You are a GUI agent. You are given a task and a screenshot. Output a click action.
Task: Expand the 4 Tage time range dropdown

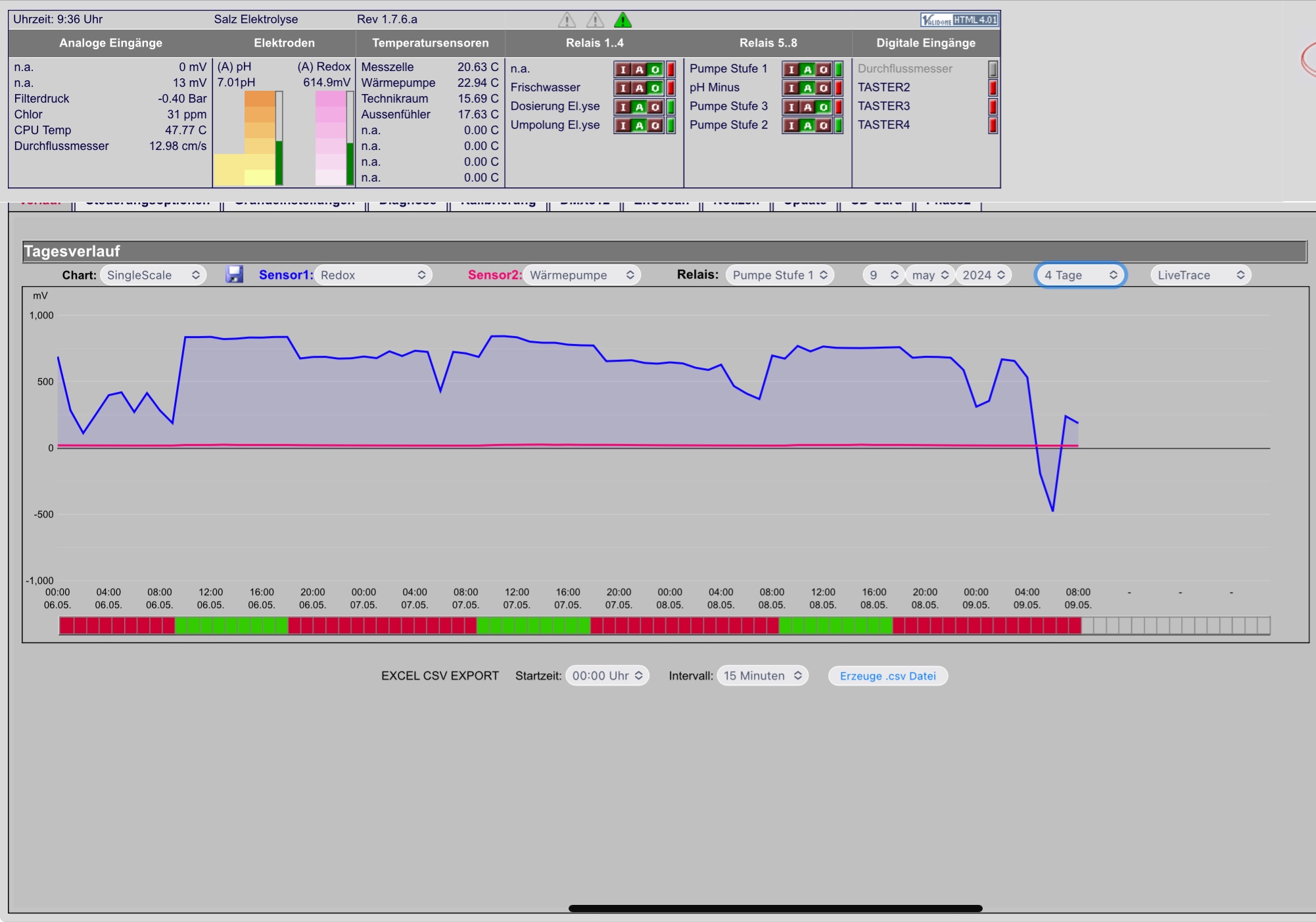pyautogui.click(x=1081, y=275)
